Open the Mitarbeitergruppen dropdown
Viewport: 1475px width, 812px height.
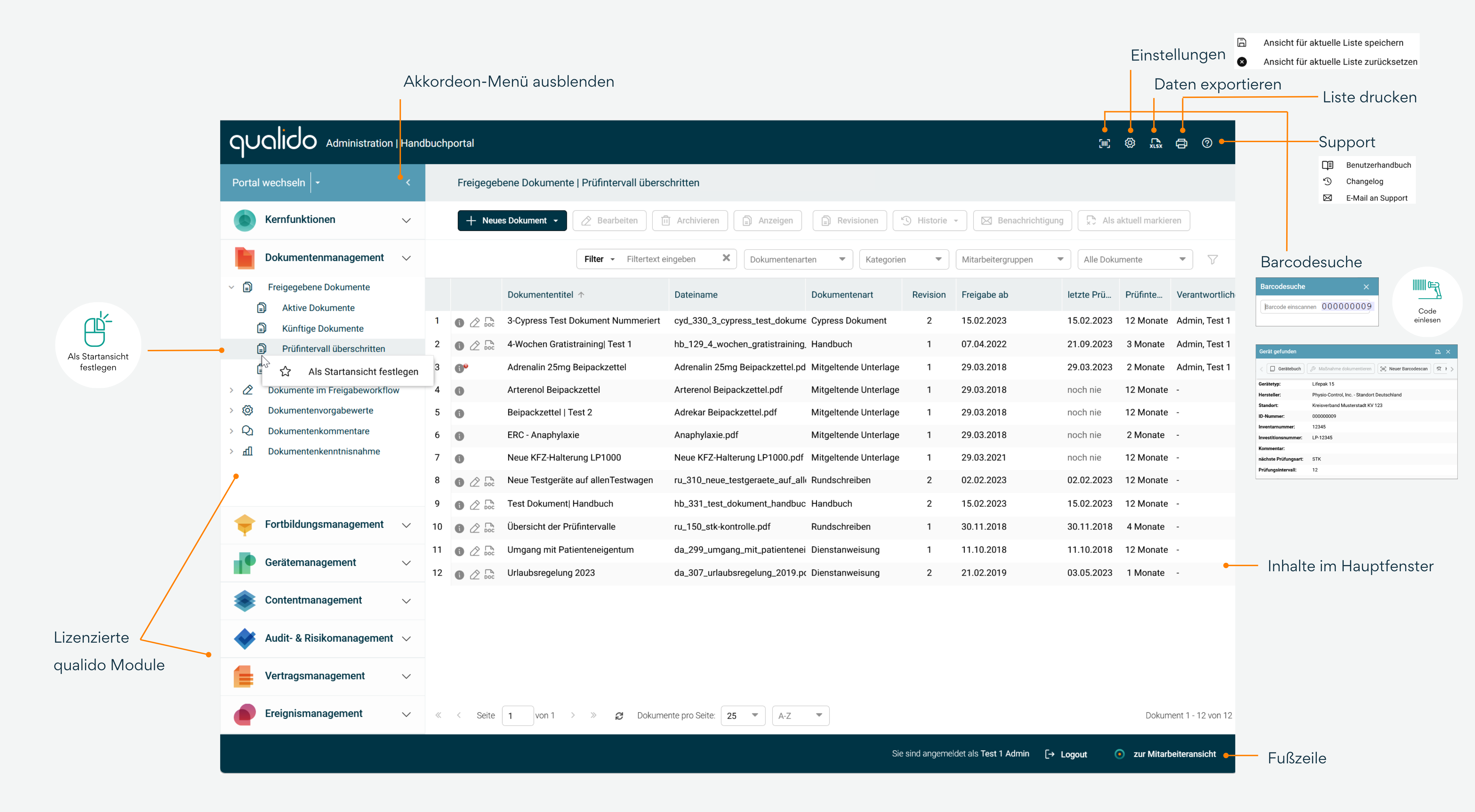pos(1013,259)
